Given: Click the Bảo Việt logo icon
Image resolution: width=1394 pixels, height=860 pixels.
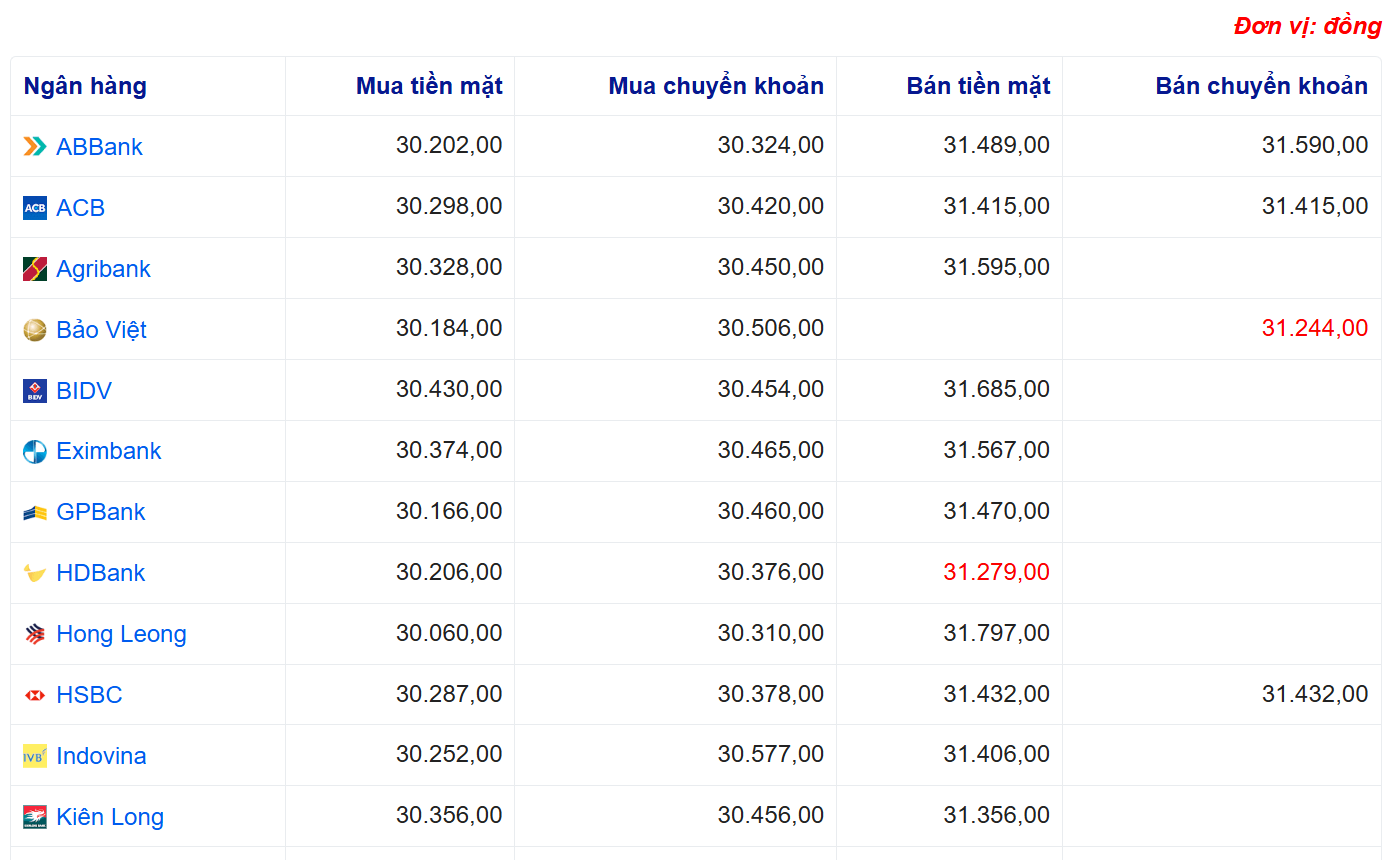Looking at the screenshot, I should tap(35, 330).
